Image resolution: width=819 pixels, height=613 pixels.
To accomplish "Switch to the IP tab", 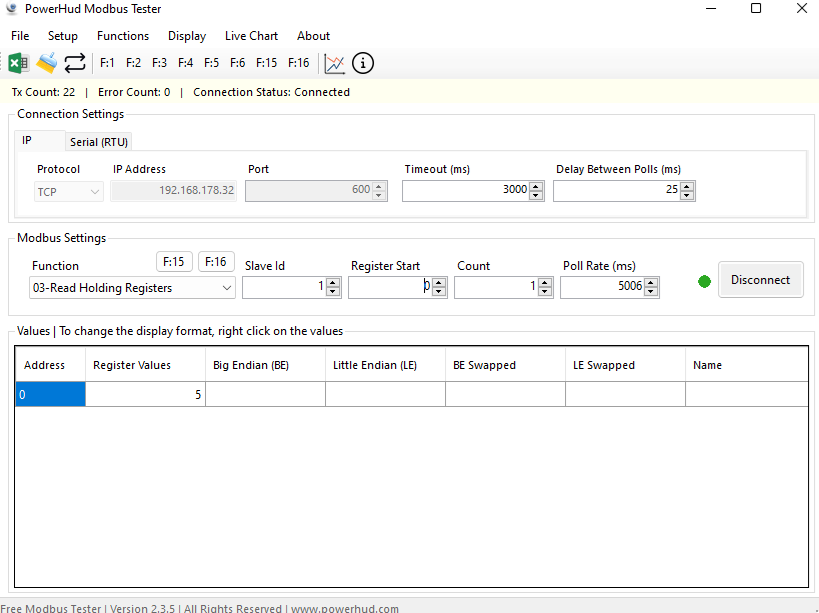I will pyautogui.click(x=40, y=140).
